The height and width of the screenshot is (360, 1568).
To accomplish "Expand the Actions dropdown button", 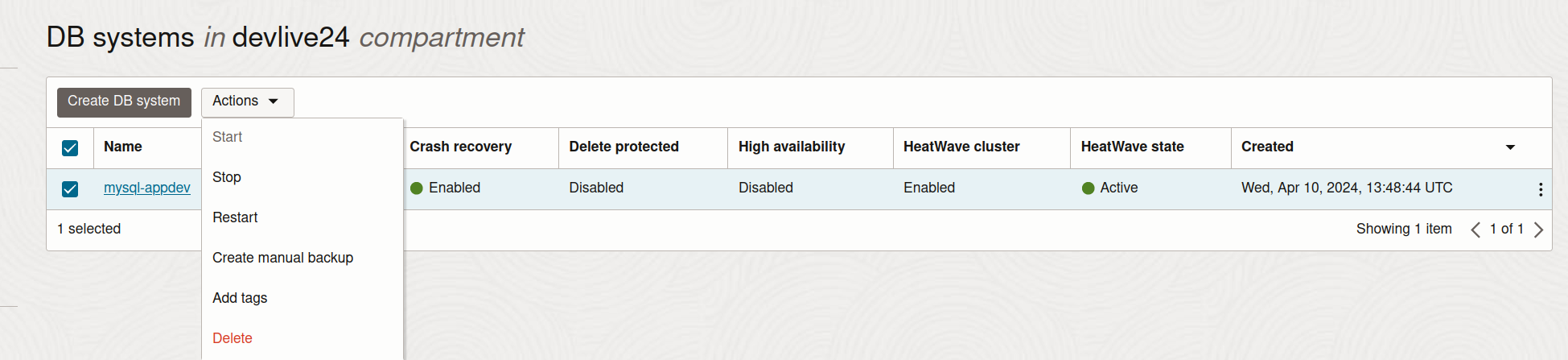I will point(247,102).
